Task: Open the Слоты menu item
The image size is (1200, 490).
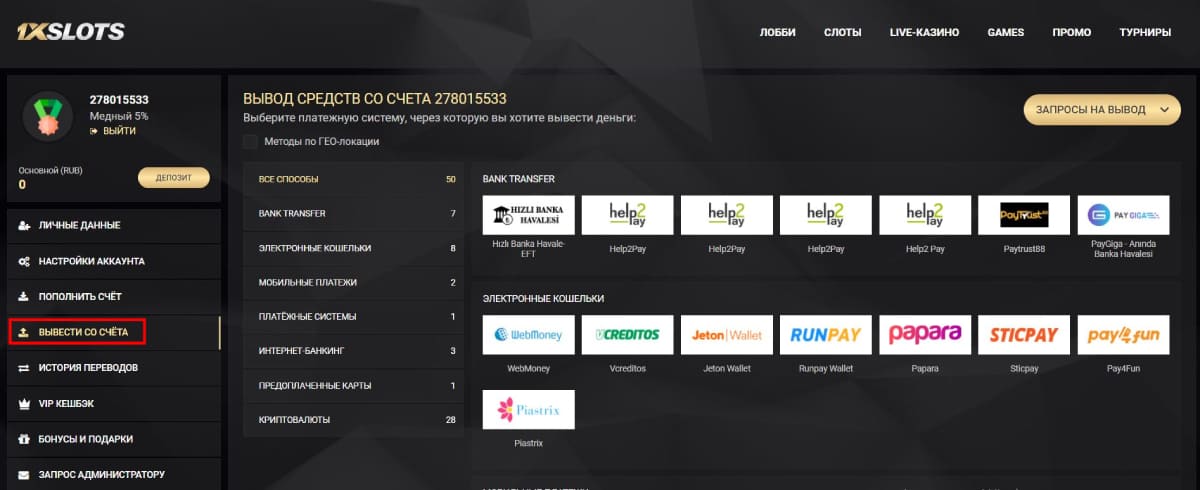Action: (x=842, y=32)
